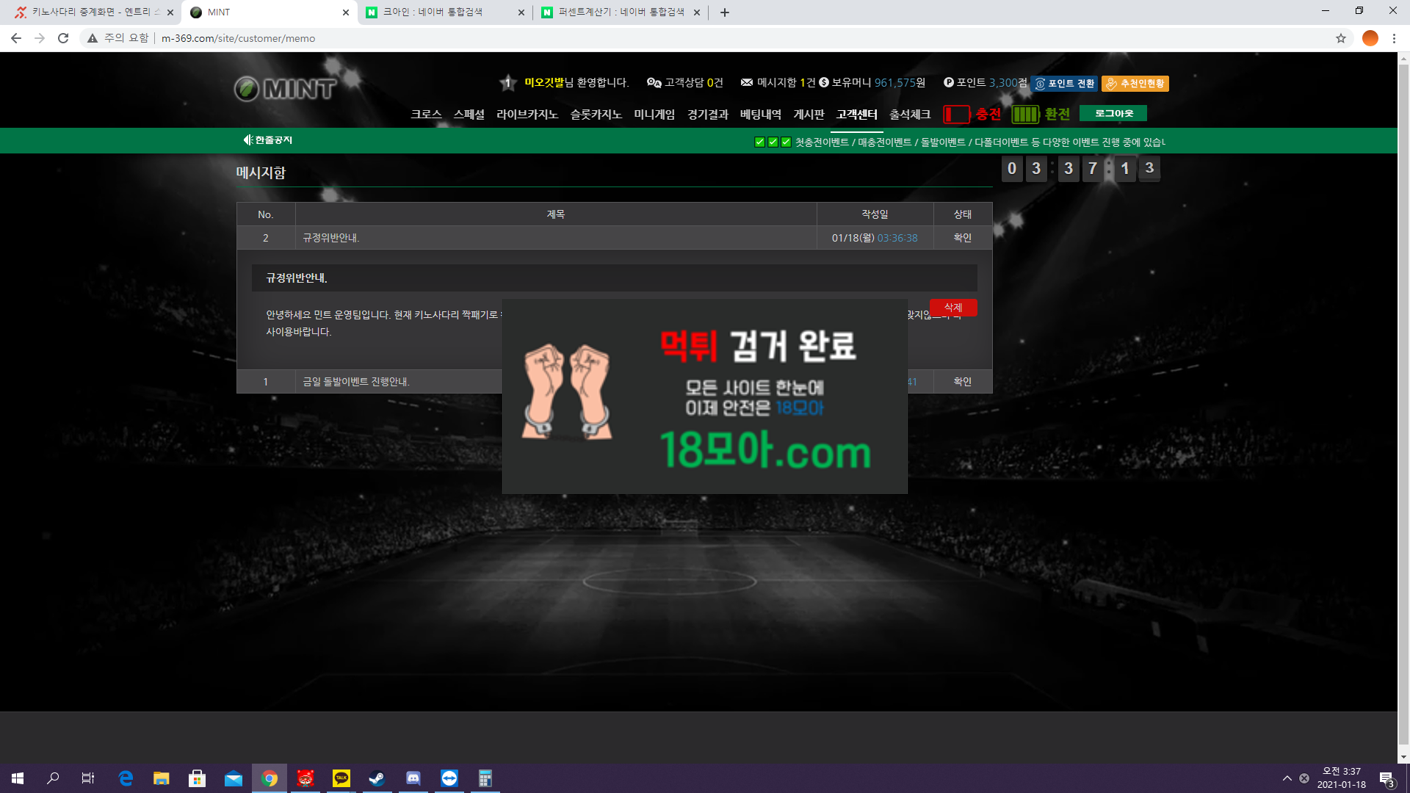Click the not-secure warning icon

point(92,38)
